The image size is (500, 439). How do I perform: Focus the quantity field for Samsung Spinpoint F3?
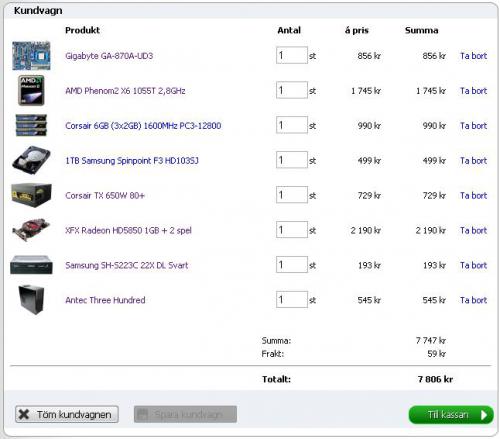292,160
